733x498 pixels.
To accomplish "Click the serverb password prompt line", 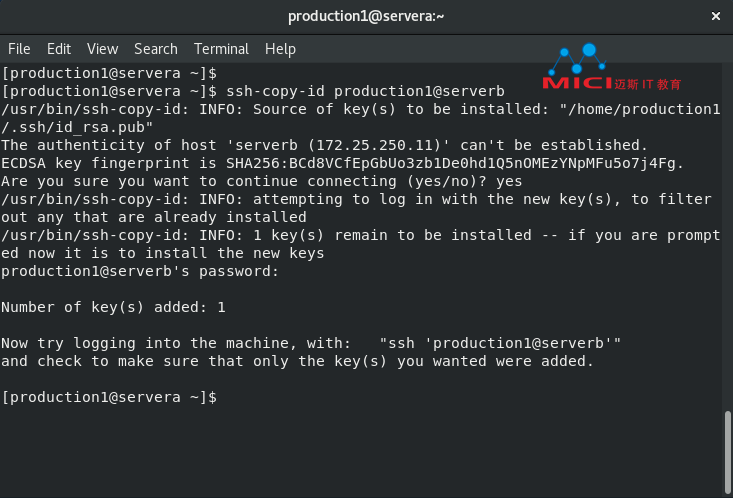I will pos(140,271).
